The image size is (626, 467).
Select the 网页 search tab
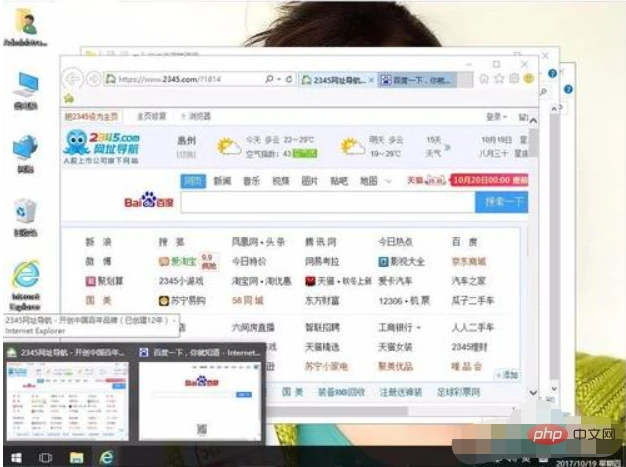[x=193, y=181]
